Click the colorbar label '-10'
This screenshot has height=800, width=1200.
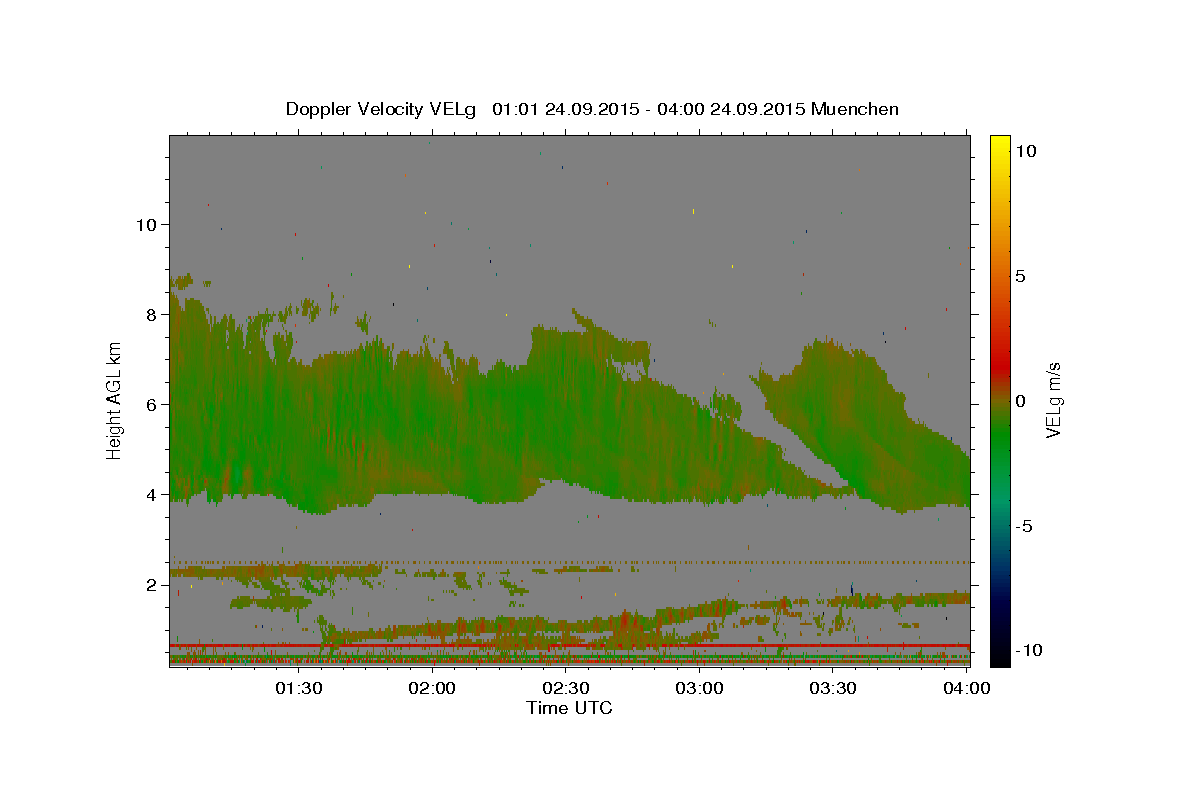tap(1029, 651)
